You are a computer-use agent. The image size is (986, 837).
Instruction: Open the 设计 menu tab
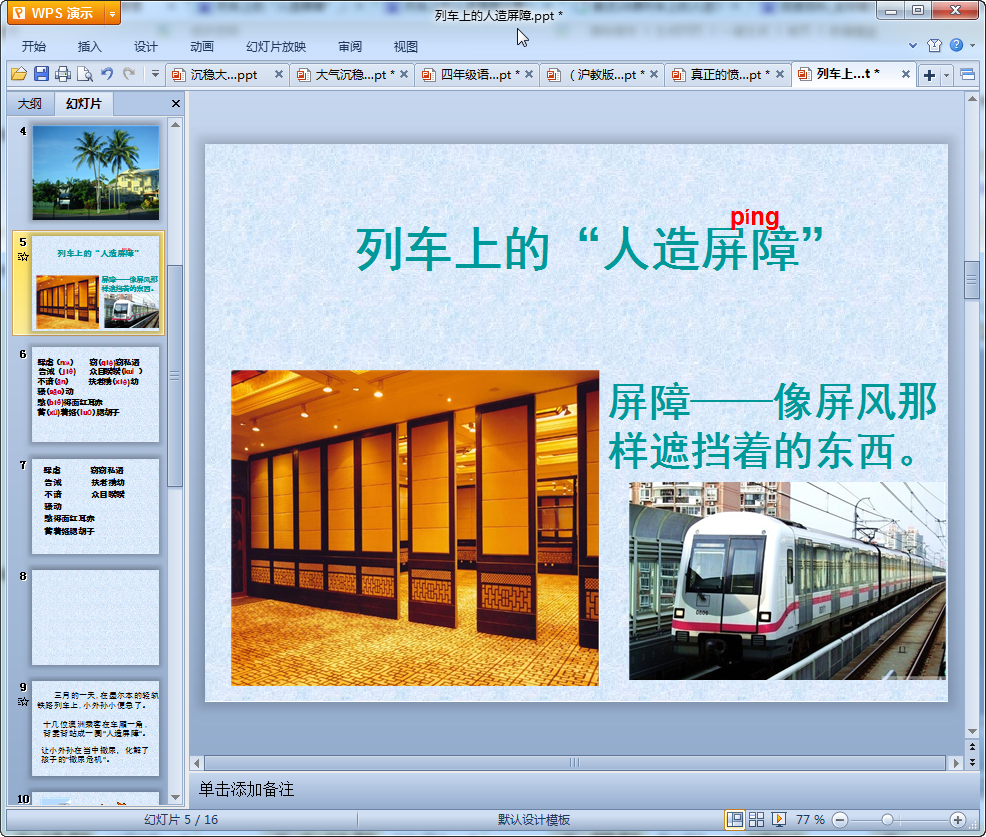[145, 47]
